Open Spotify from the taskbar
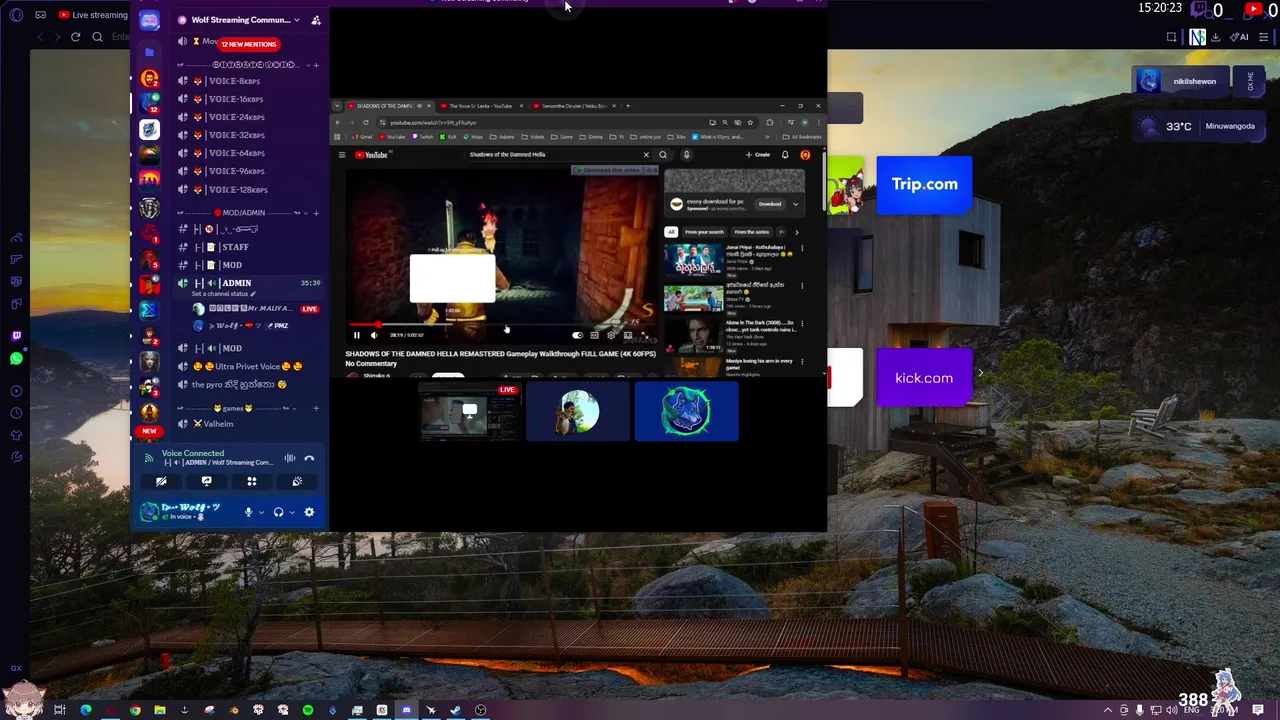The height and width of the screenshot is (720, 1280). pyautogui.click(x=308, y=710)
